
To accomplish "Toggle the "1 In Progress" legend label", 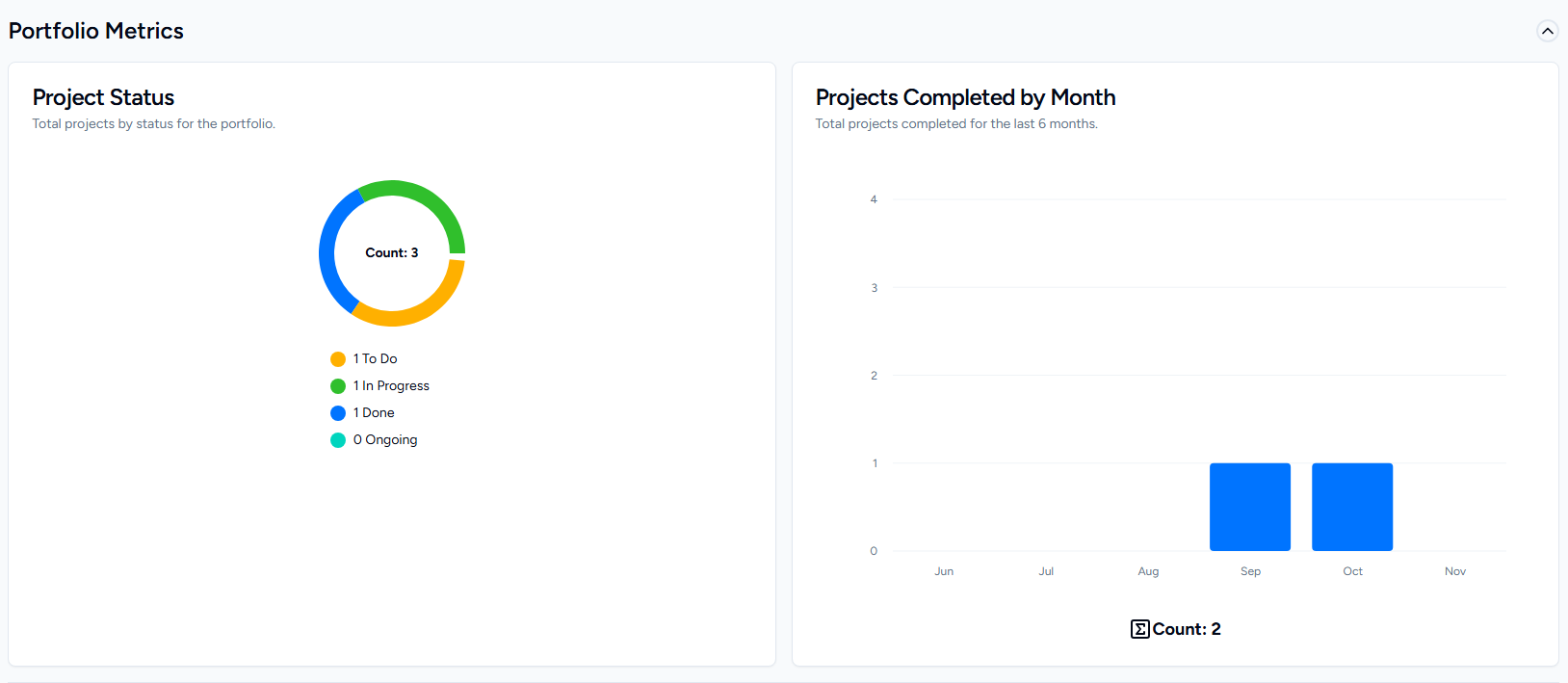I will [x=392, y=385].
